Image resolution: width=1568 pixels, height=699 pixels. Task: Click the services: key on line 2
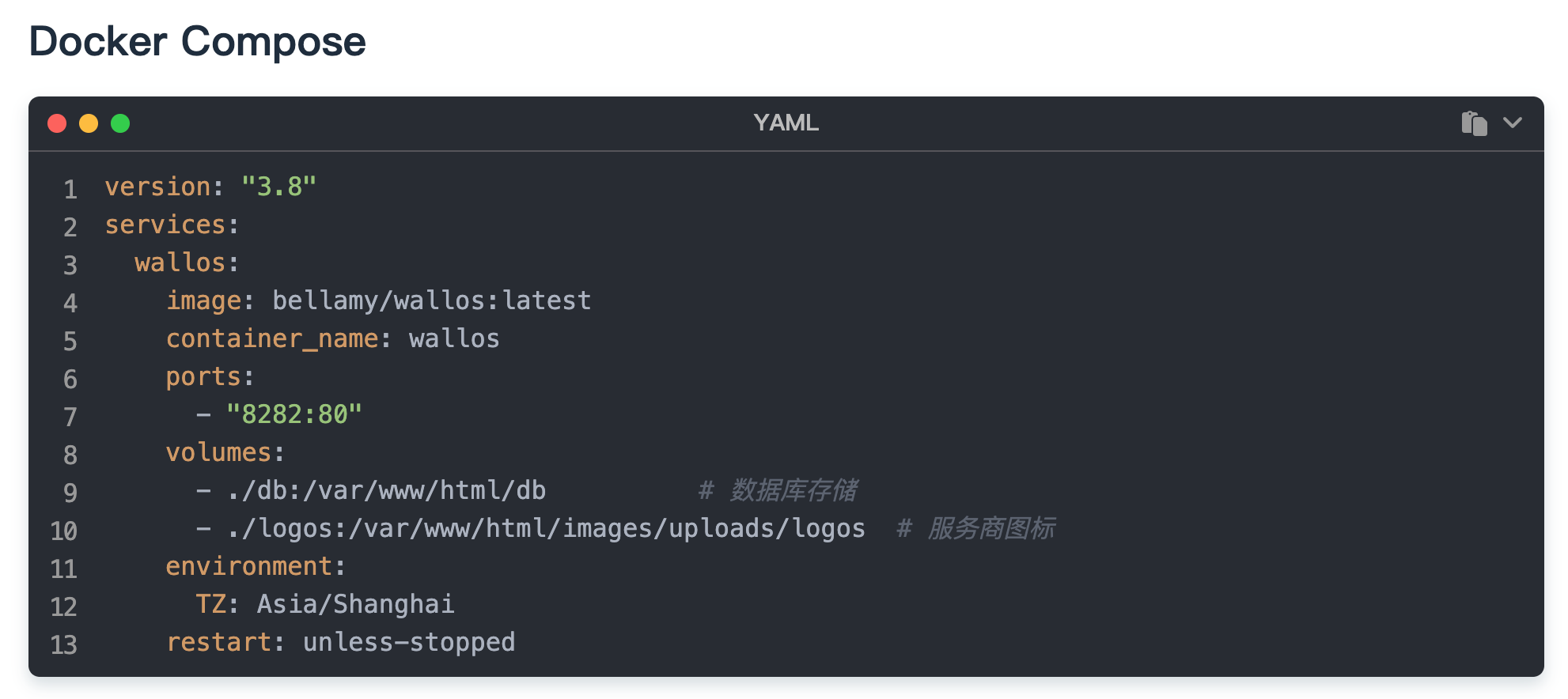(172, 225)
